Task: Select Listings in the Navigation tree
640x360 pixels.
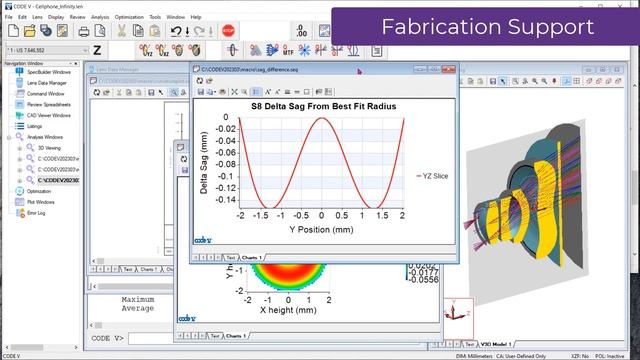Action: 34,127
